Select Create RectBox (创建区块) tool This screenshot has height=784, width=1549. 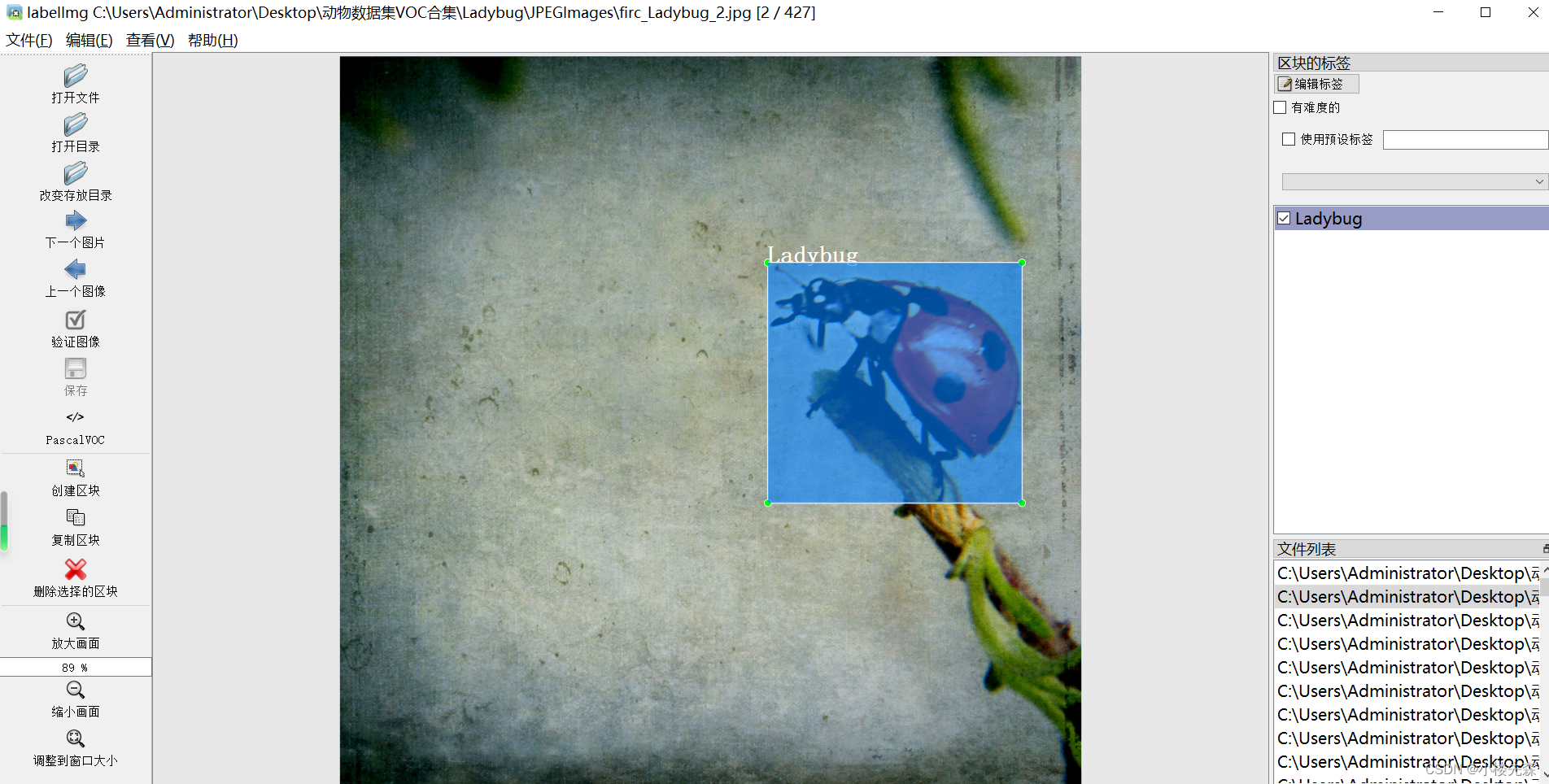(76, 468)
